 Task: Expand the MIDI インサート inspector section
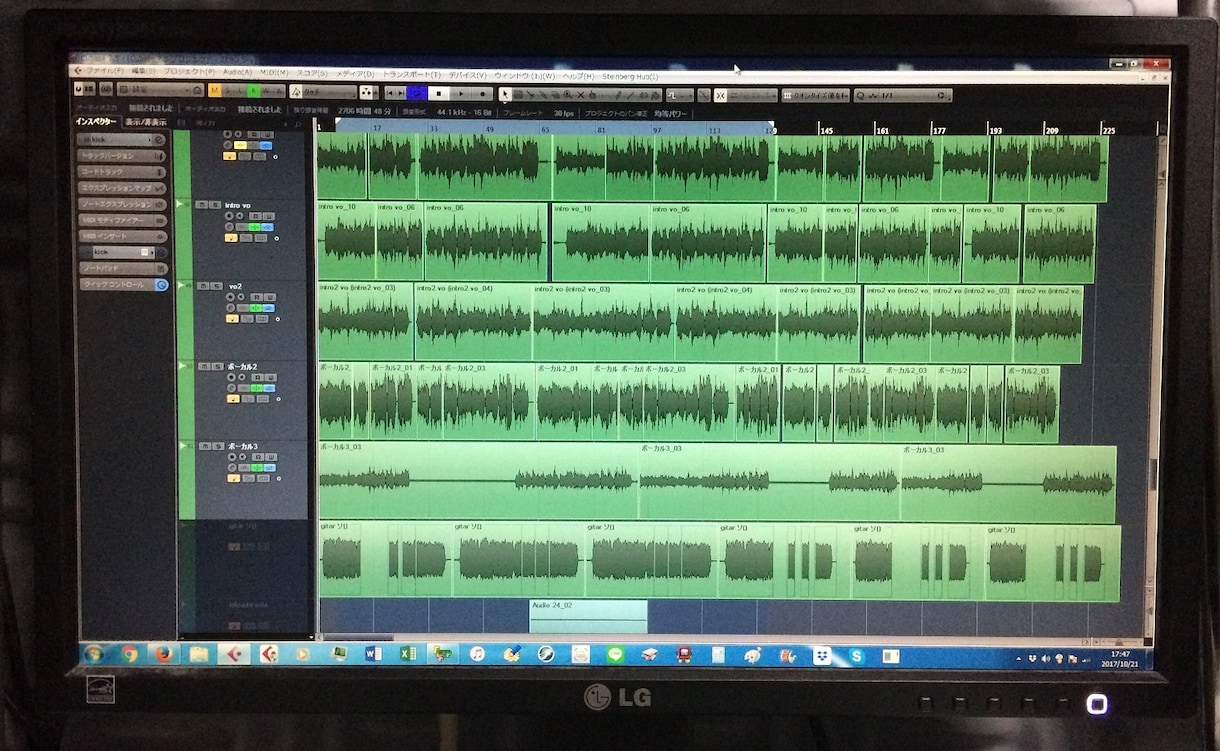122,236
